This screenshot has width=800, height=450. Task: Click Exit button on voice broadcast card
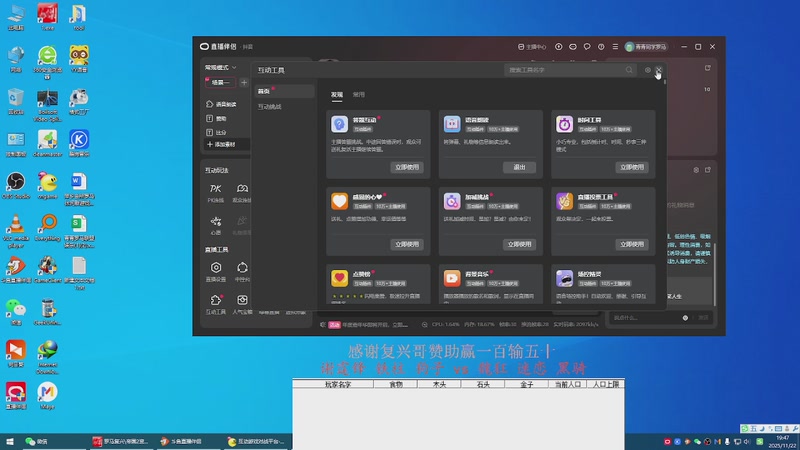(x=519, y=167)
